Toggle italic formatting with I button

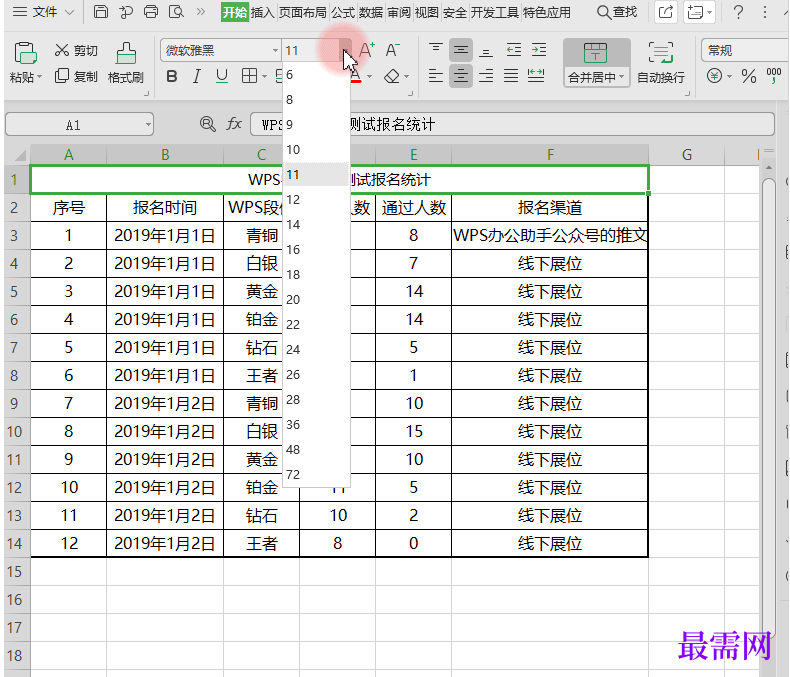(196, 76)
